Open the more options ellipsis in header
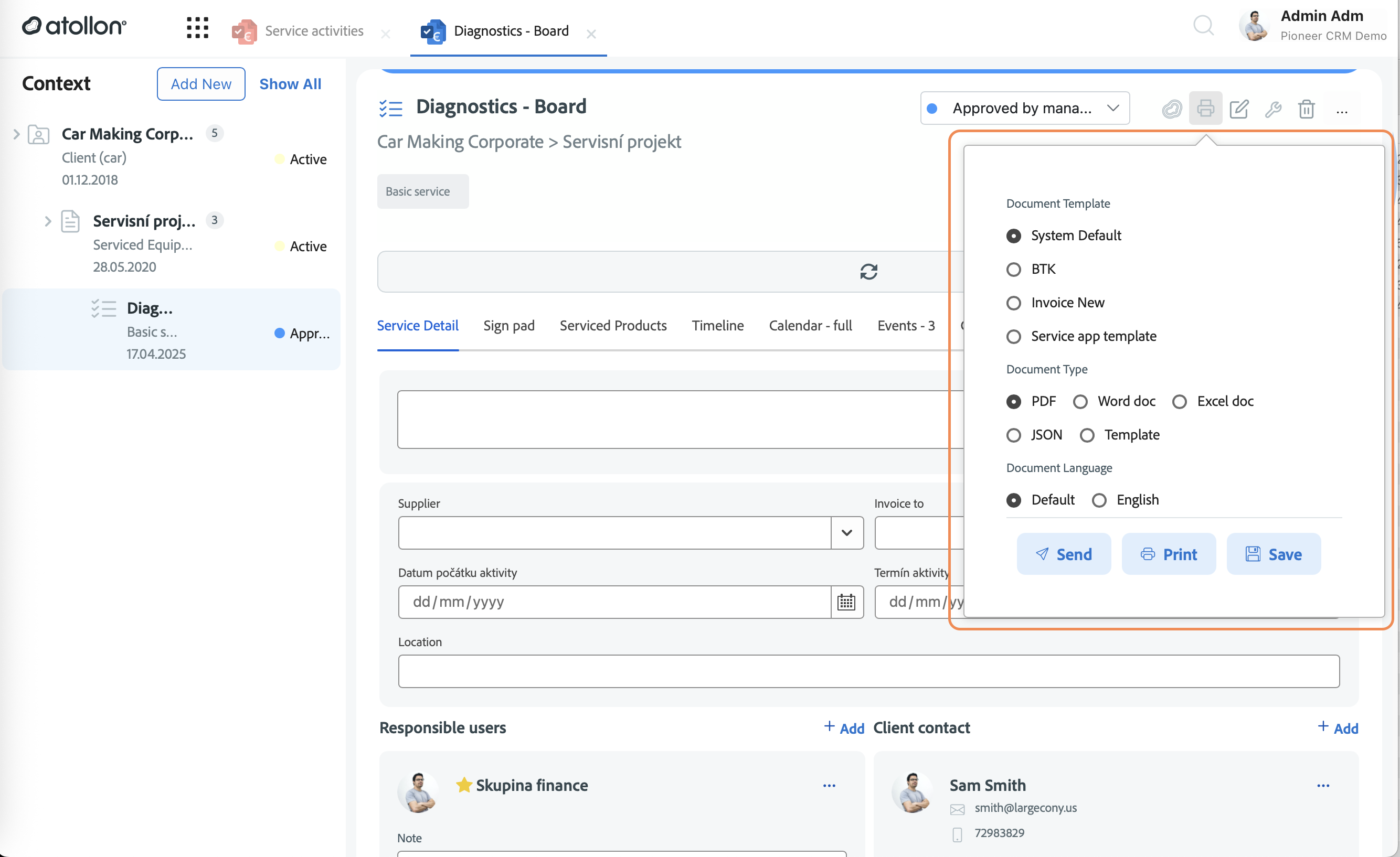Image resolution: width=1400 pixels, height=857 pixels. (x=1341, y=110)
